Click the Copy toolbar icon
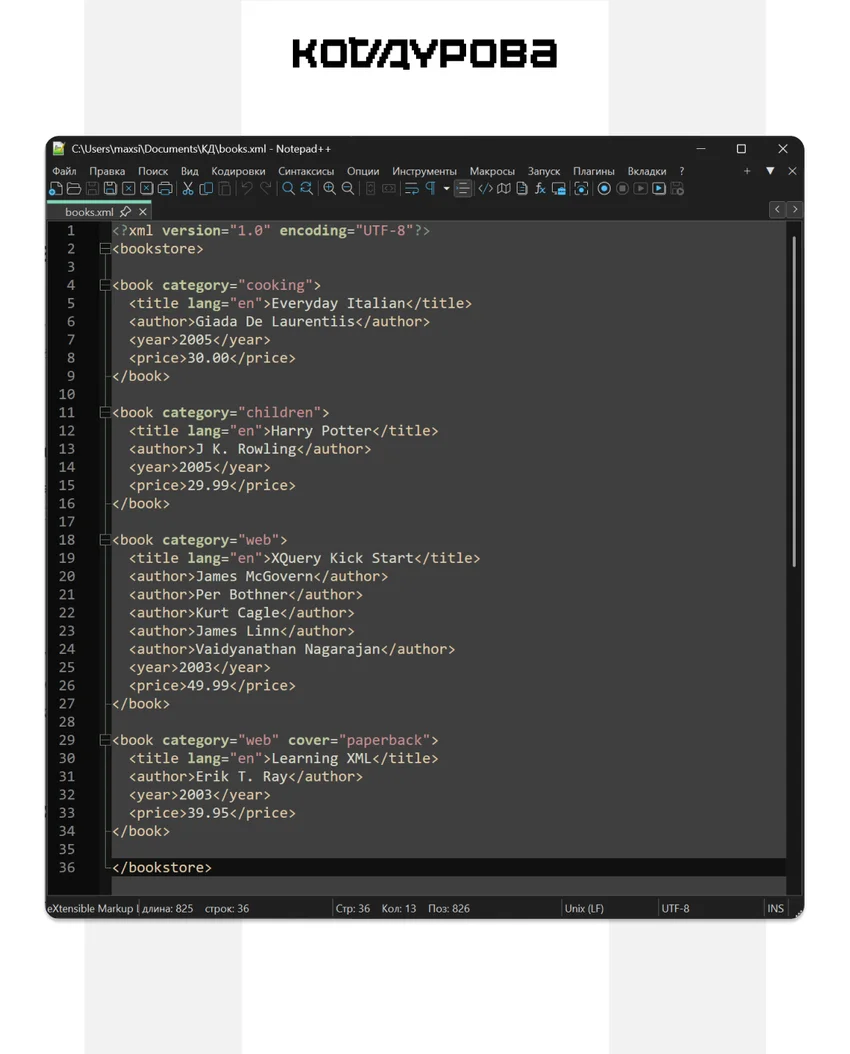This screenshot has height=1054, width=850. (x=206, y=189)
